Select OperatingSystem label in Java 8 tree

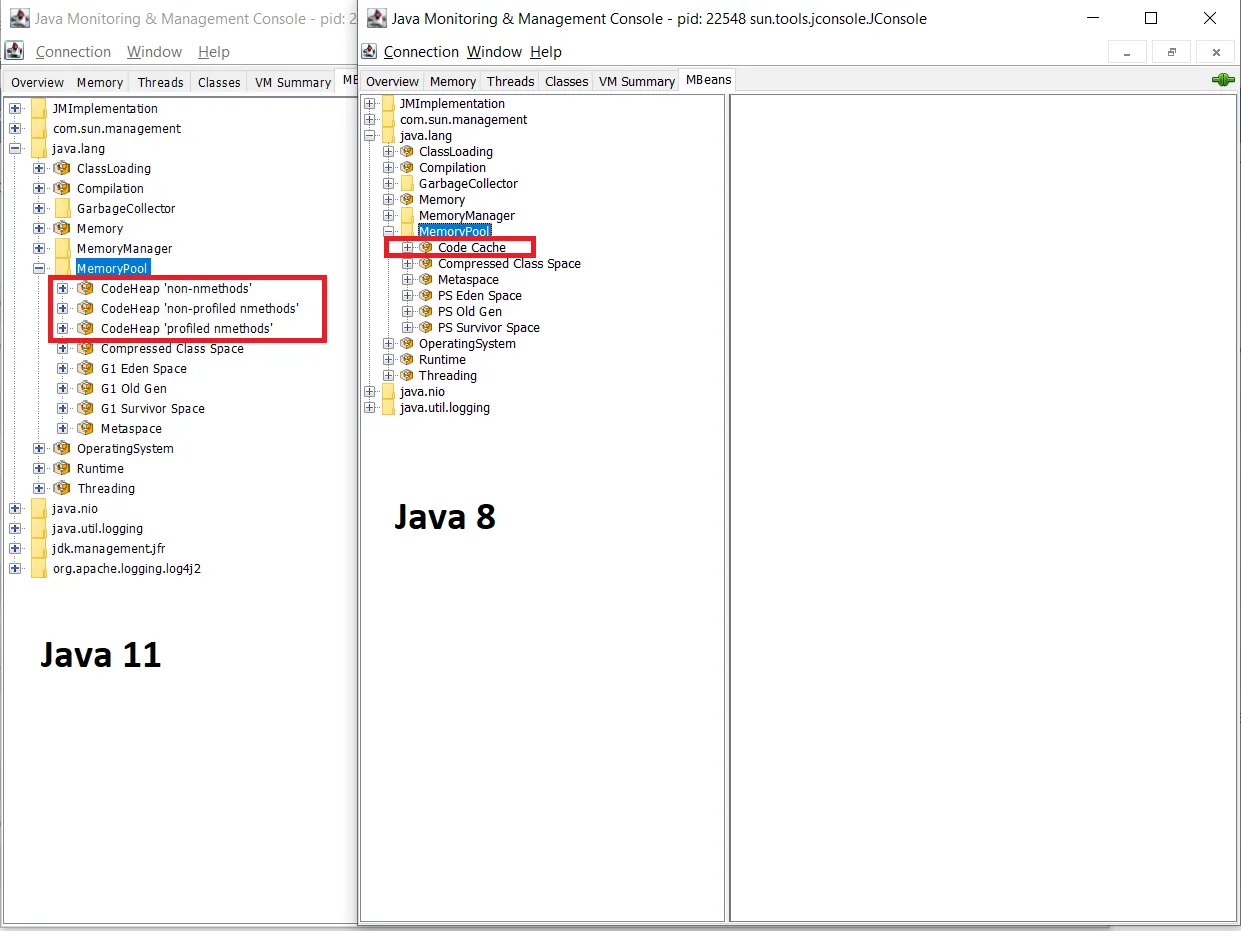pyautogui.click(x=467, y=343)
